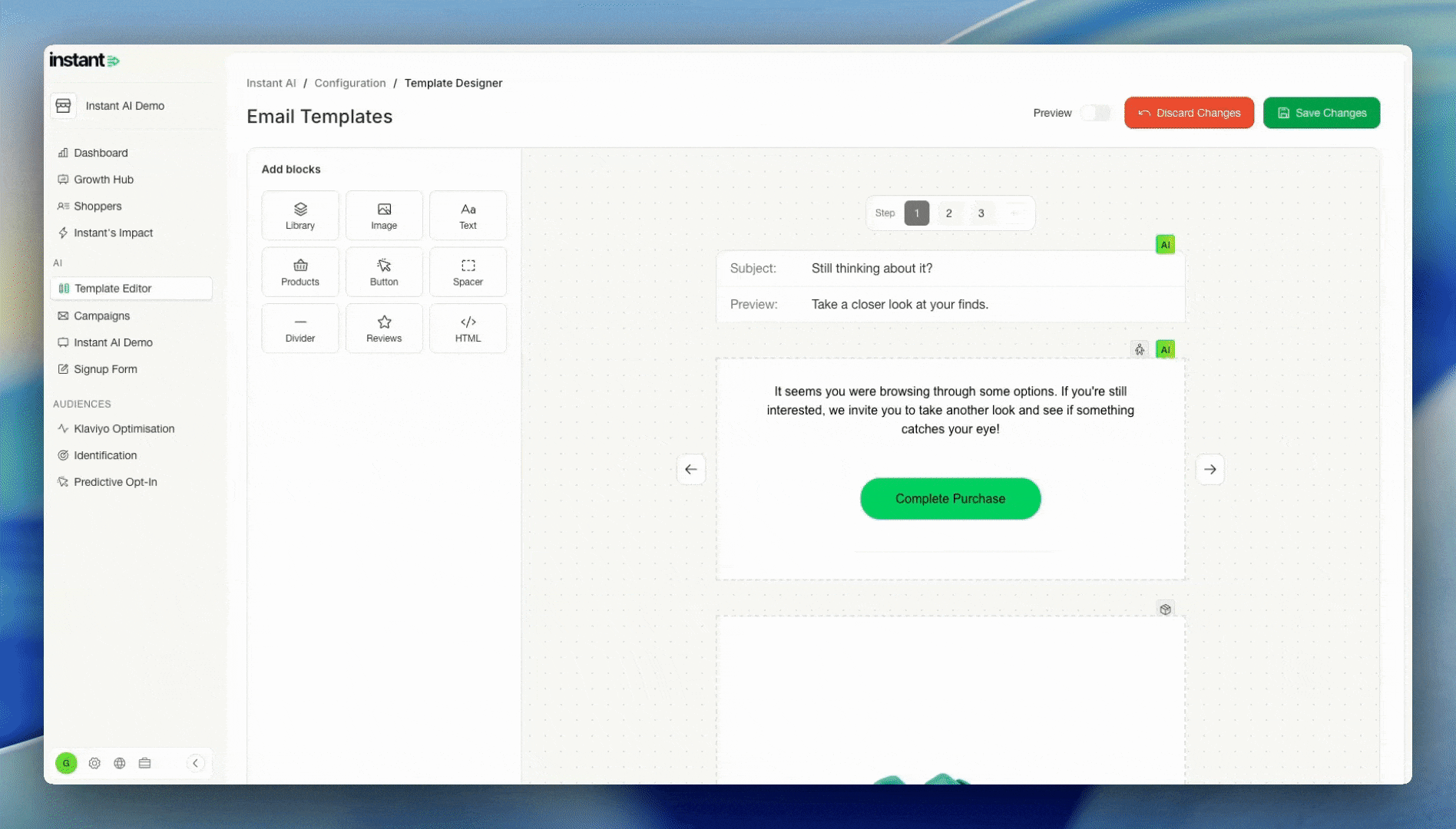This screenshot has height=829, width=1456.
Task: Click Save Changes button
Action: pyautogui.click(x=1321, y=113)
